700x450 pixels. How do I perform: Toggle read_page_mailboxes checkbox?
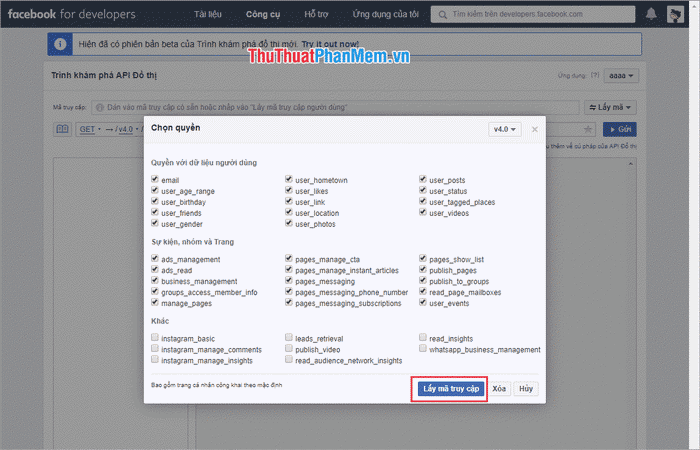click(x=423, y=291)
